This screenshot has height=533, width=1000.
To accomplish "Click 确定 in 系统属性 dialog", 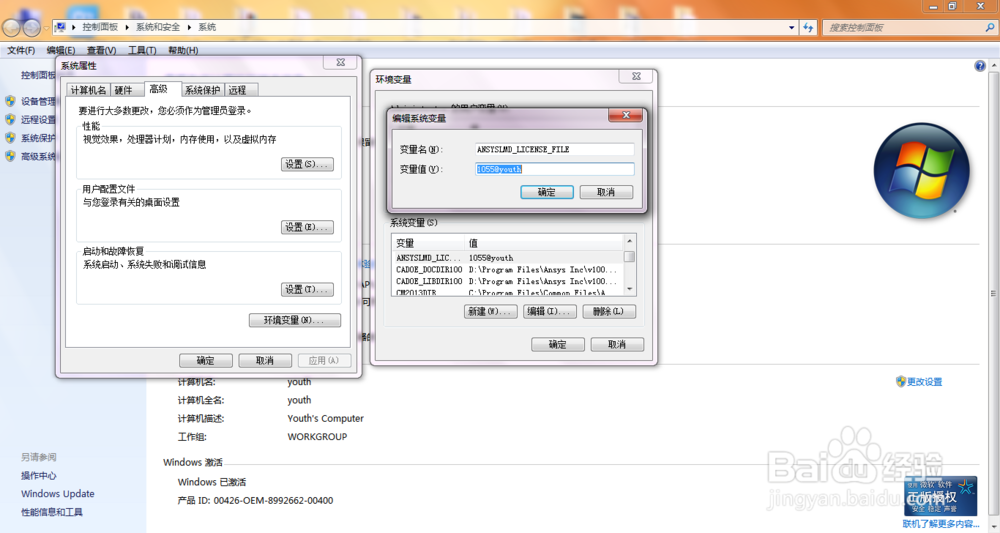I will click(x=205, y=361).
